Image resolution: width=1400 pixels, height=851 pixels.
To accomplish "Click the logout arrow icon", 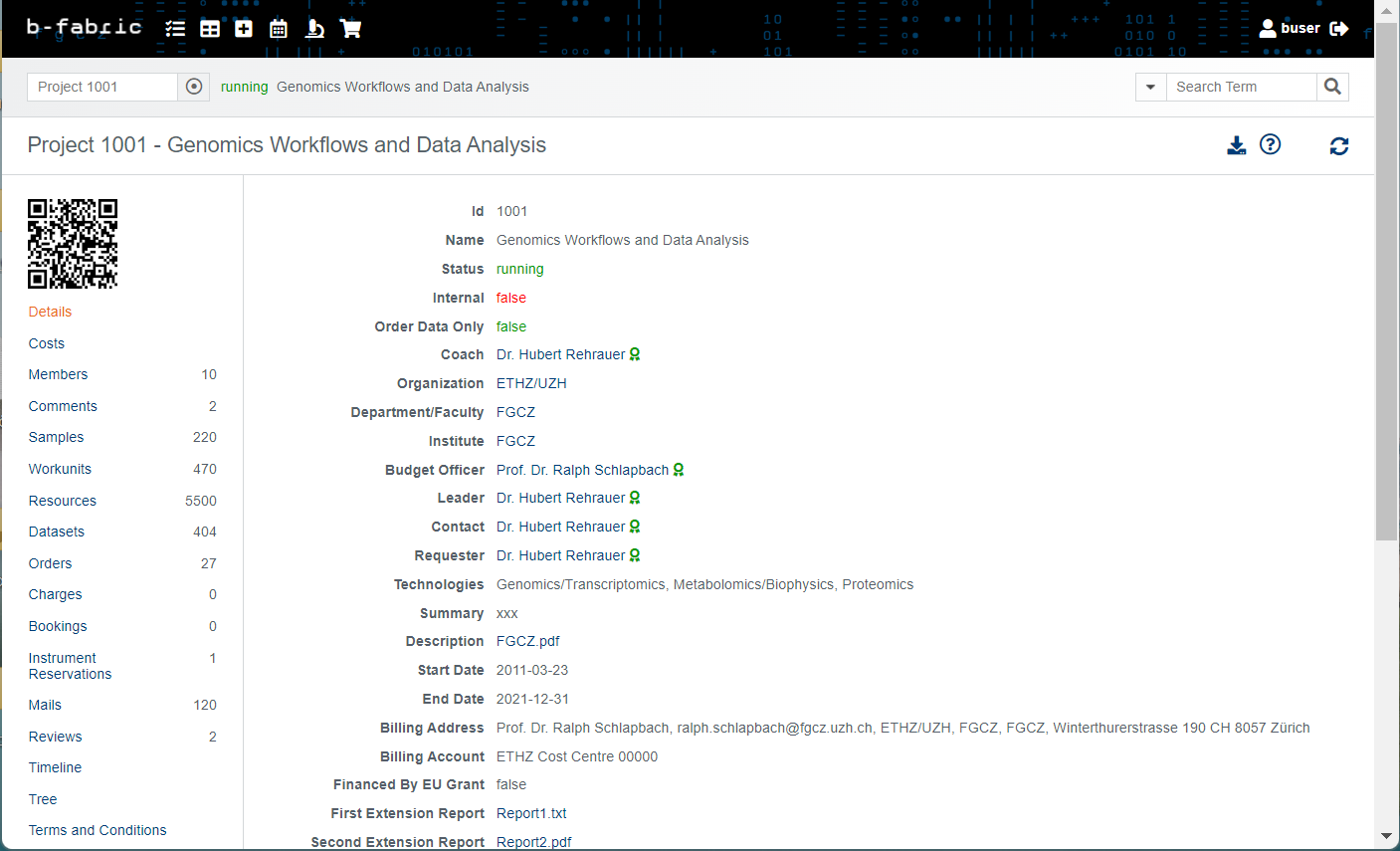I will (x=1339, y=29).
